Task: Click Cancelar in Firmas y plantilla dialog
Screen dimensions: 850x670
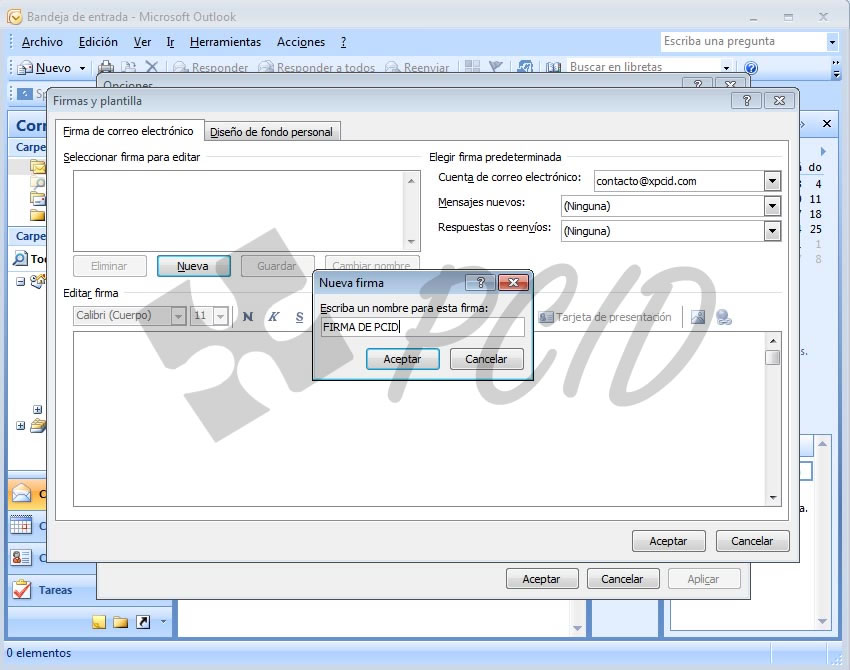Action: (752, 541)
